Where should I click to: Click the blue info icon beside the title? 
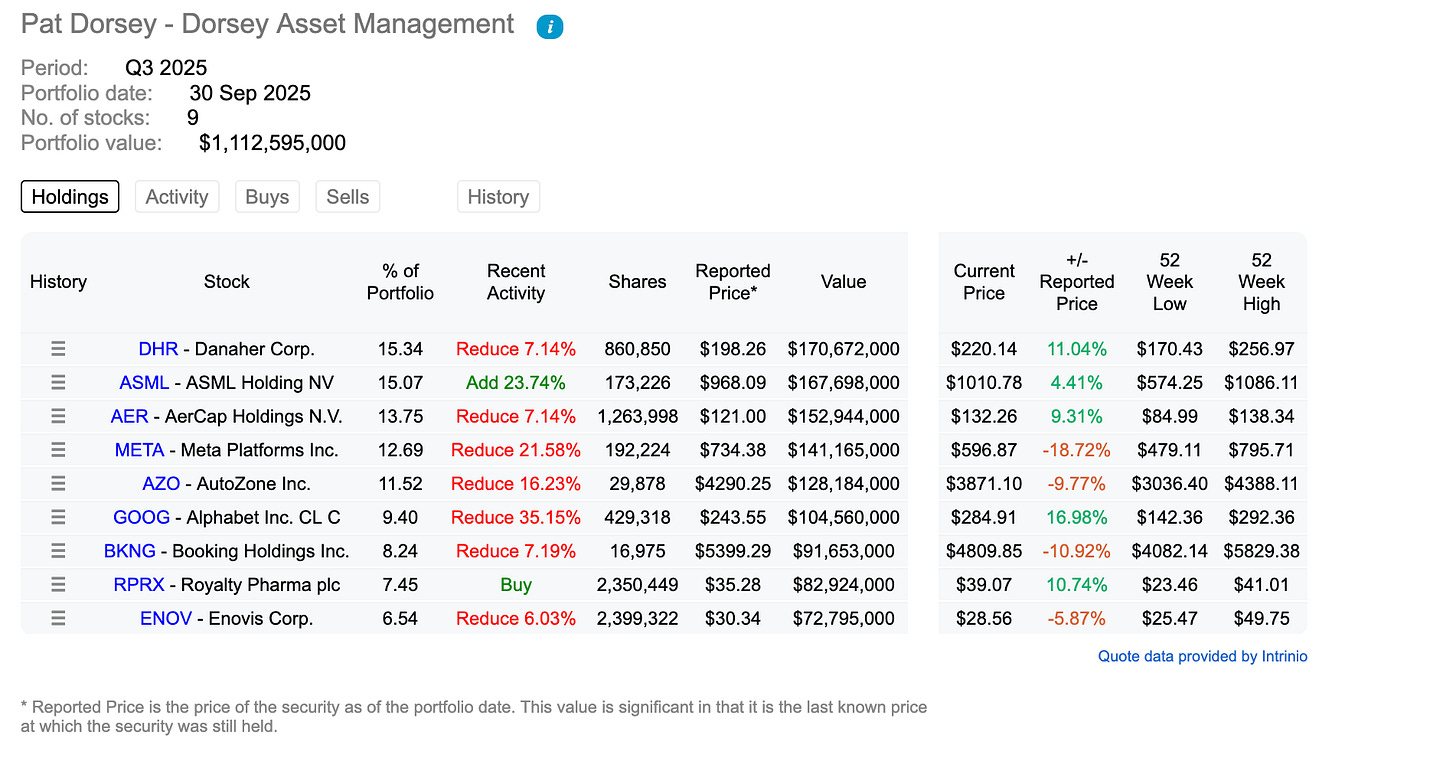pyautogui.click(x=550, y=27)
